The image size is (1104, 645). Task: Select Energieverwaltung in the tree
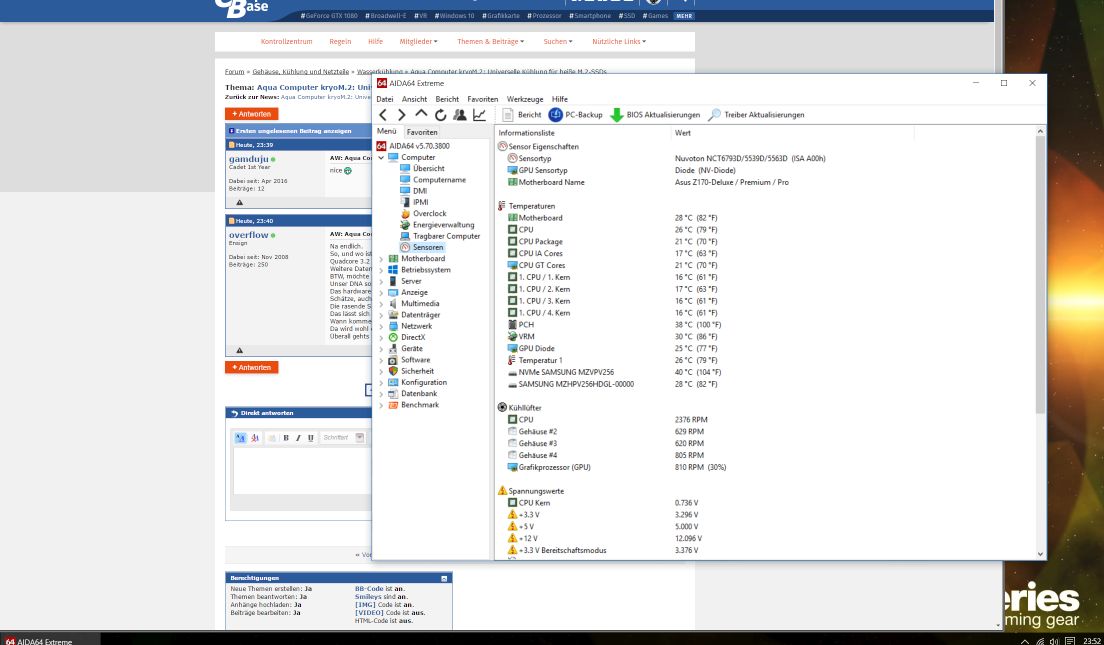[444, 225]
